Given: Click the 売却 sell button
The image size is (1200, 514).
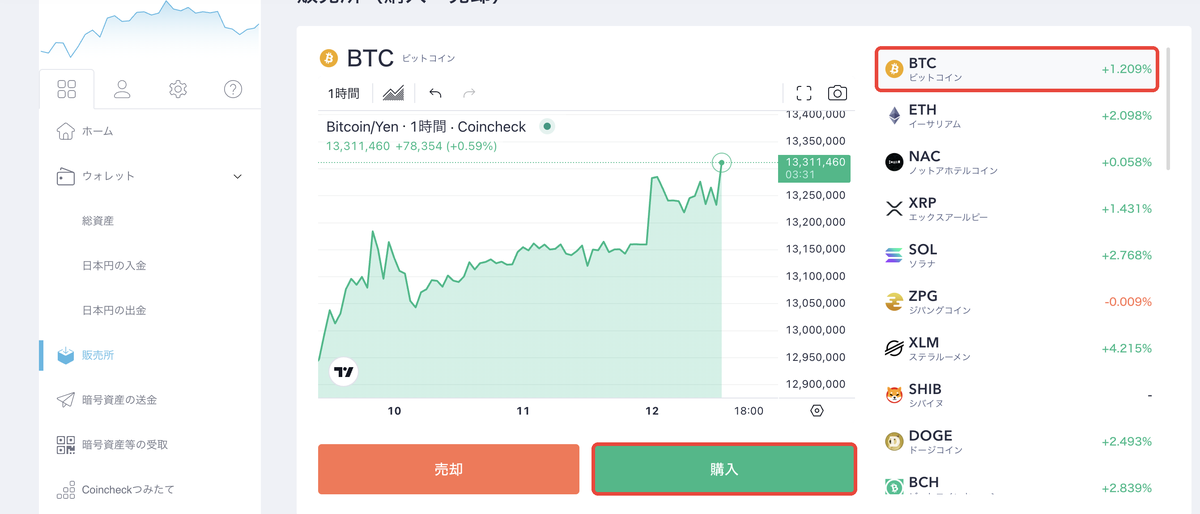Looking at the screenshot, I should point(449,469).
